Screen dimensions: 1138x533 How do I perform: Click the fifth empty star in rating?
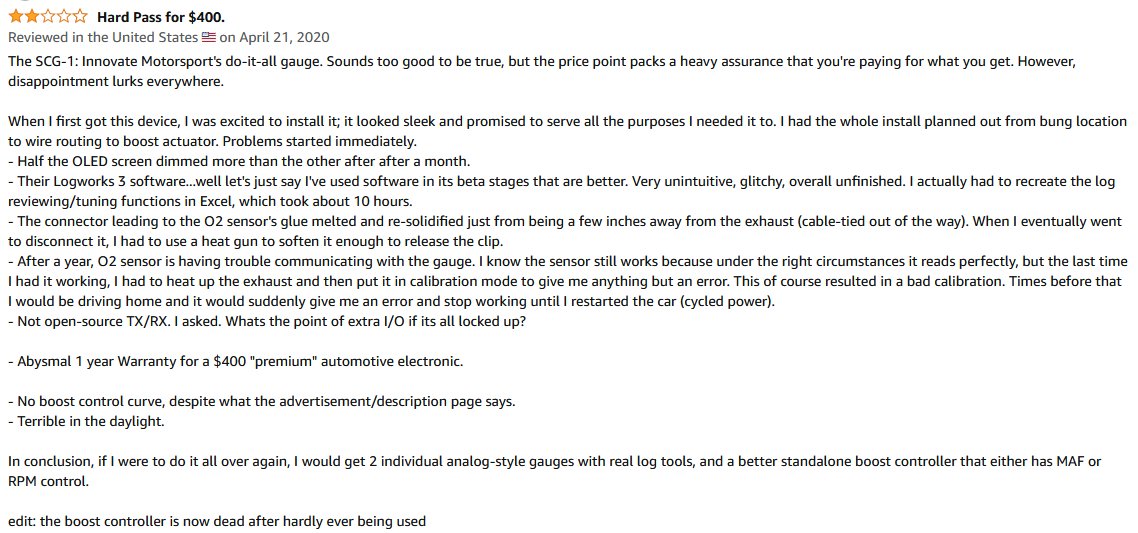point(79,16)
